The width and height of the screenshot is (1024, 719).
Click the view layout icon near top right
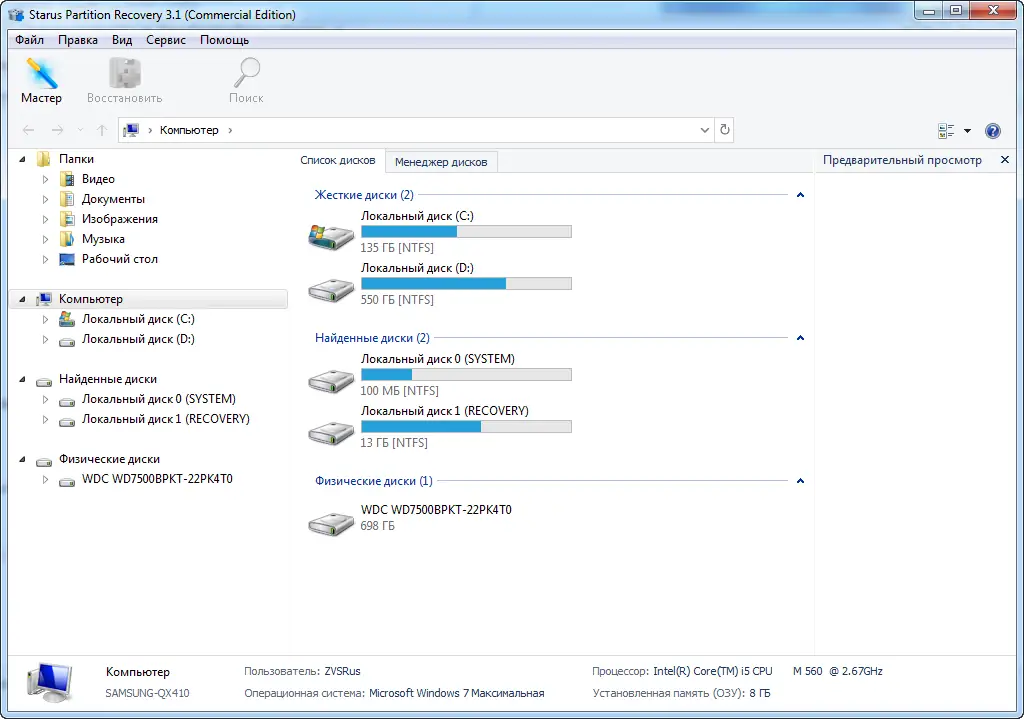point(946,130)
